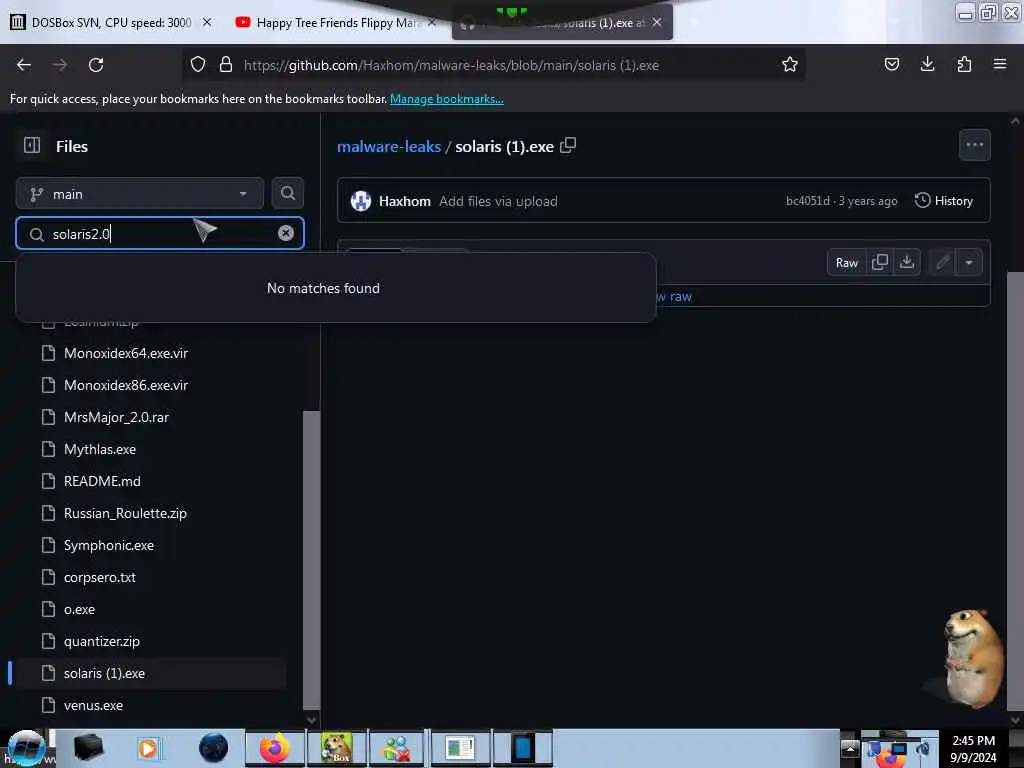
Task: Click the Raw button
Action: click(846, 263)
